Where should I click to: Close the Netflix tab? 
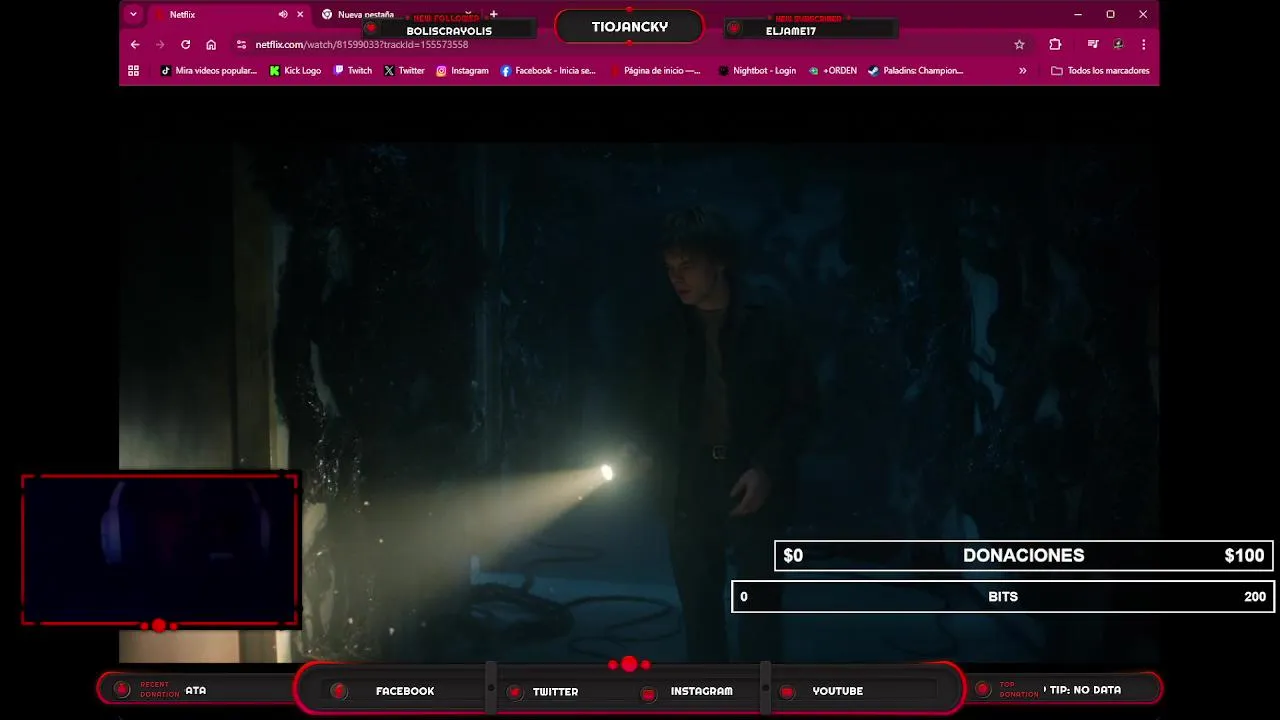[x=300, y=15]
